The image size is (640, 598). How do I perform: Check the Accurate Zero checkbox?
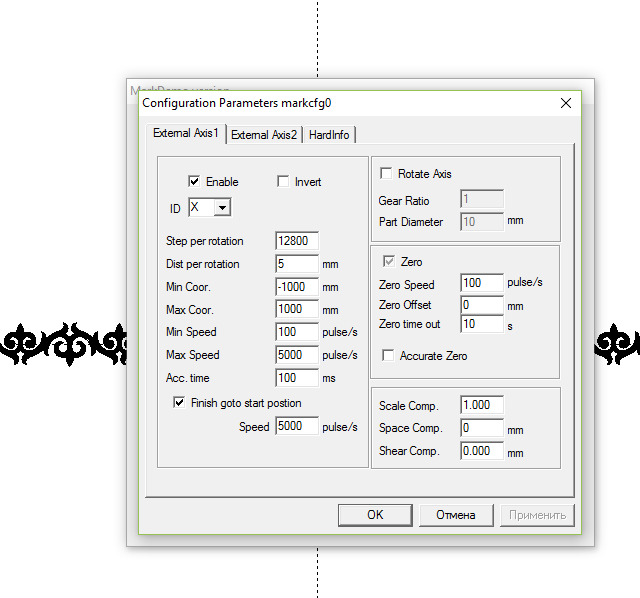(x=387, y=356)
